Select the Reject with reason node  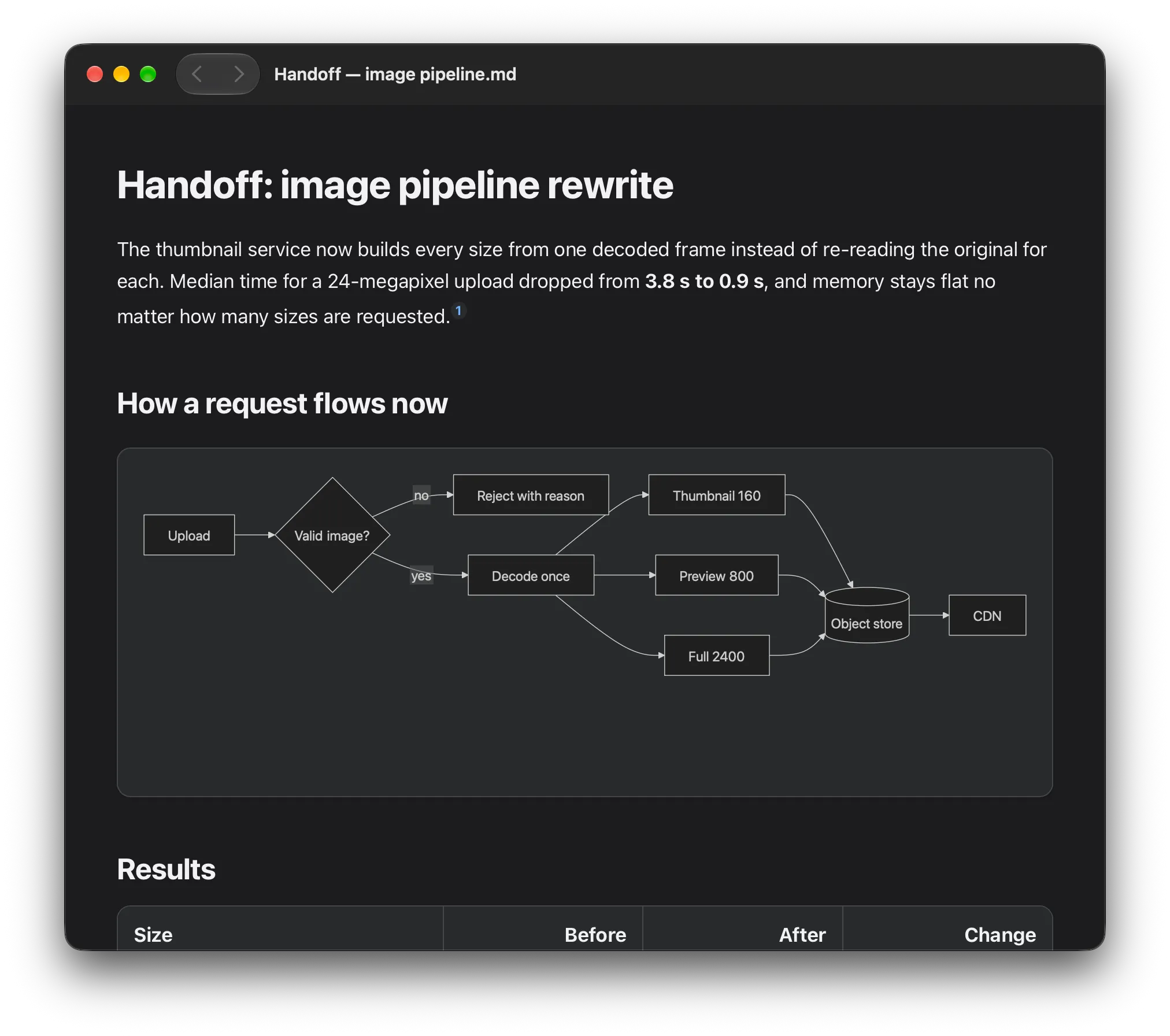pyautogui.click(x=531, y=495)
